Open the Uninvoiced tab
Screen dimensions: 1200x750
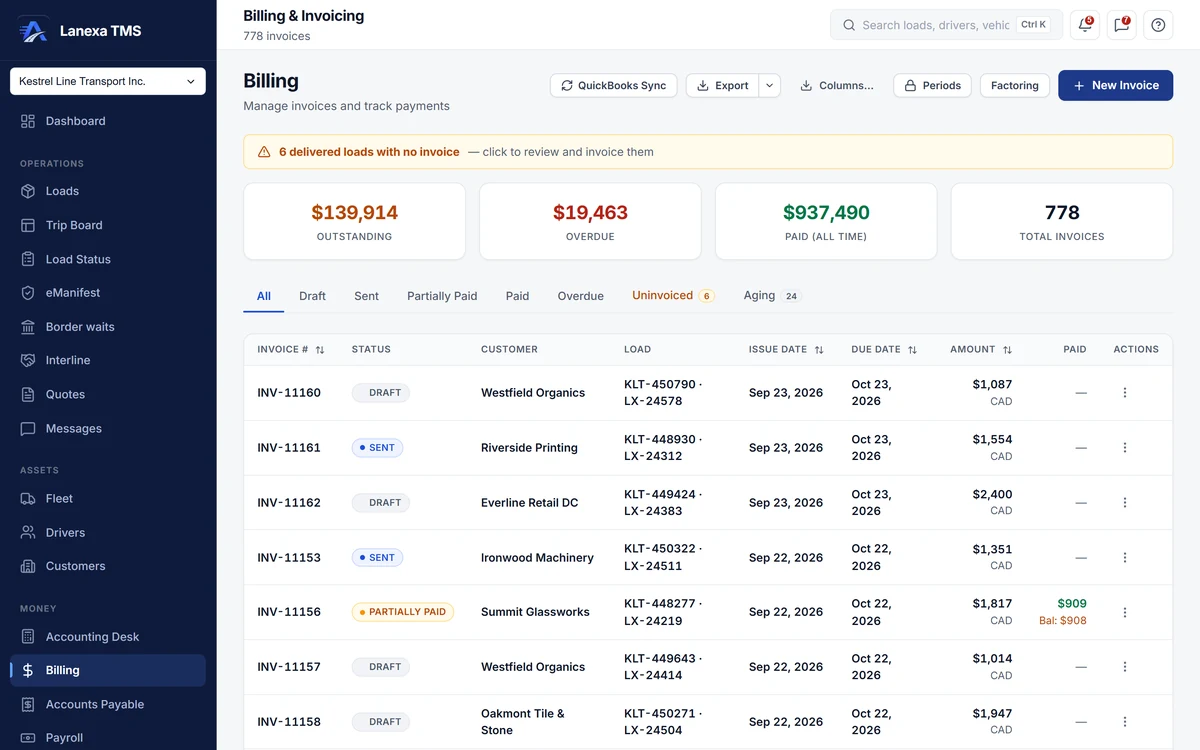click(673, 296)
